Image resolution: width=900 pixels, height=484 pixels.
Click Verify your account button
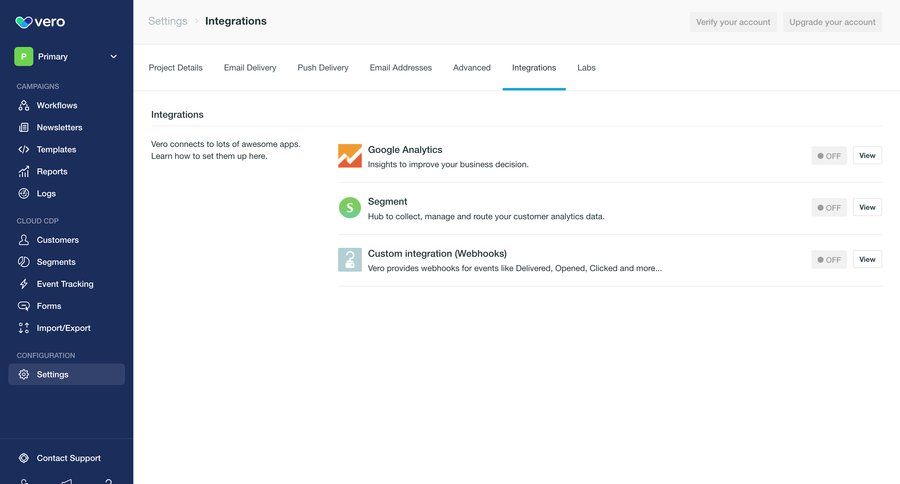[733, 22]
